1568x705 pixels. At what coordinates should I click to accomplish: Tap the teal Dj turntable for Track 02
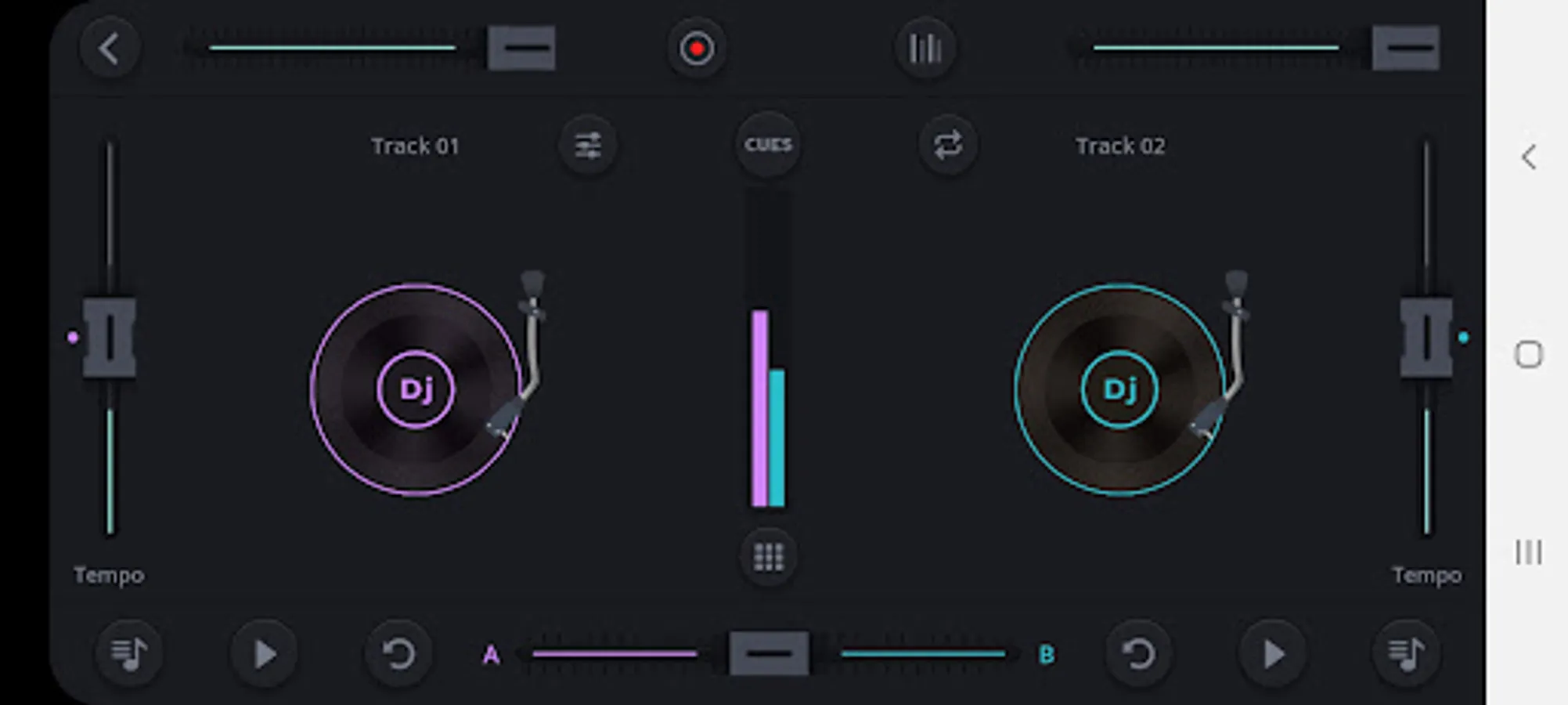1119,389
